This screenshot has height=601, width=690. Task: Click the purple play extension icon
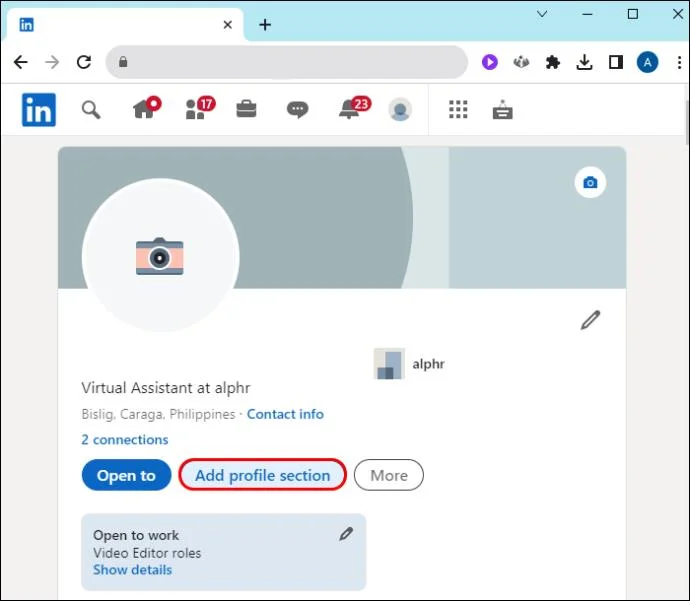[x=489, y=62]
